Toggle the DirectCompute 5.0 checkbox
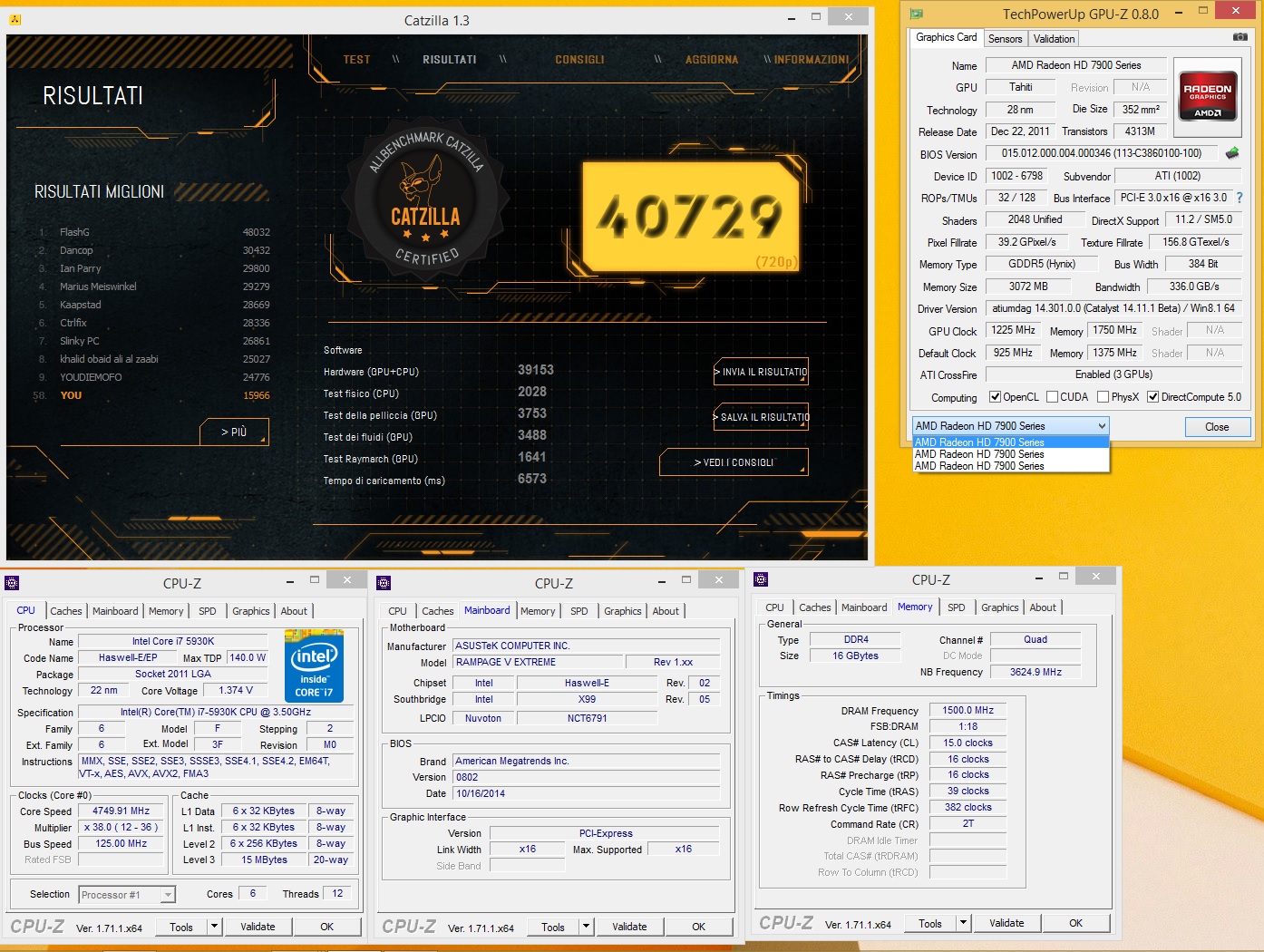This screenshot has height=952, width=1264. pyautogui.click(x=1152, y=397)
